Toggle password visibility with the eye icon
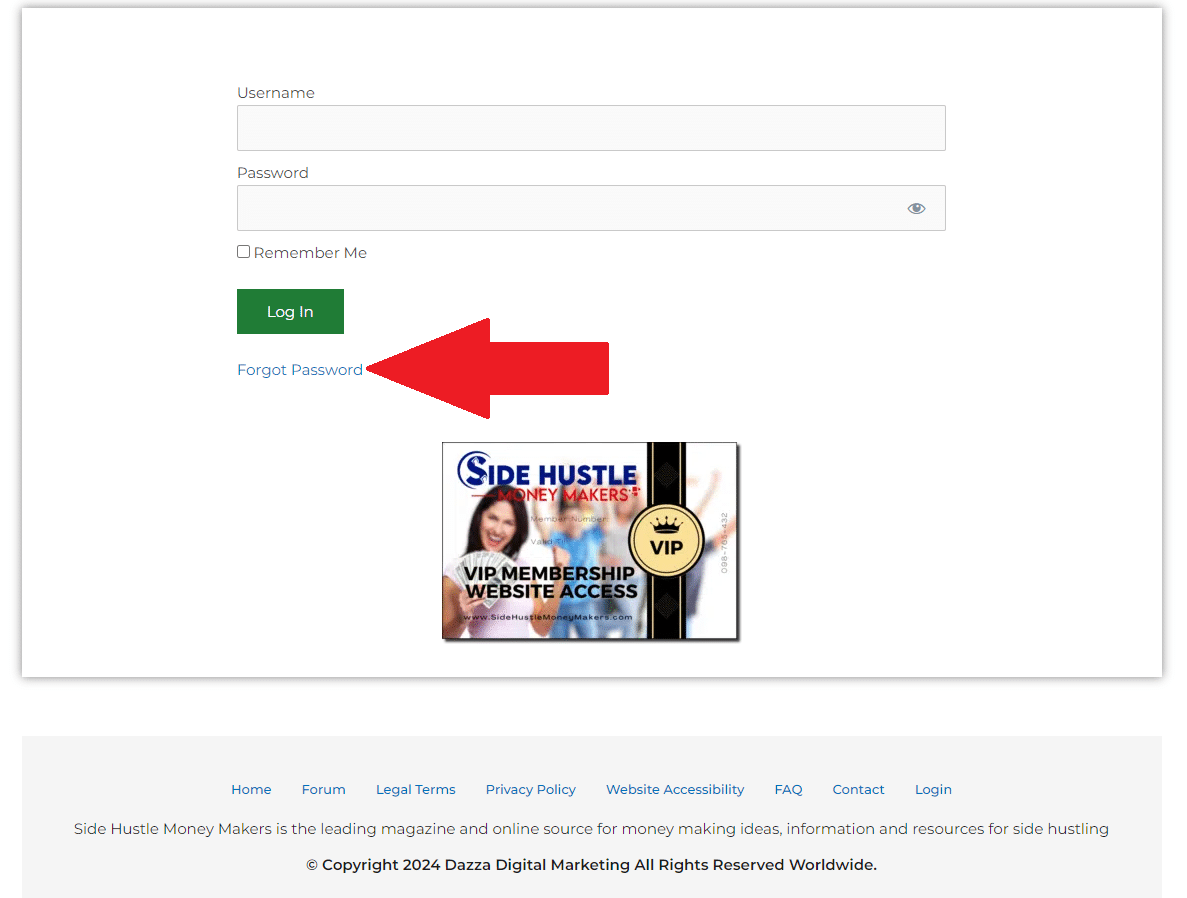1187x898 pixels. coord(916,208)
